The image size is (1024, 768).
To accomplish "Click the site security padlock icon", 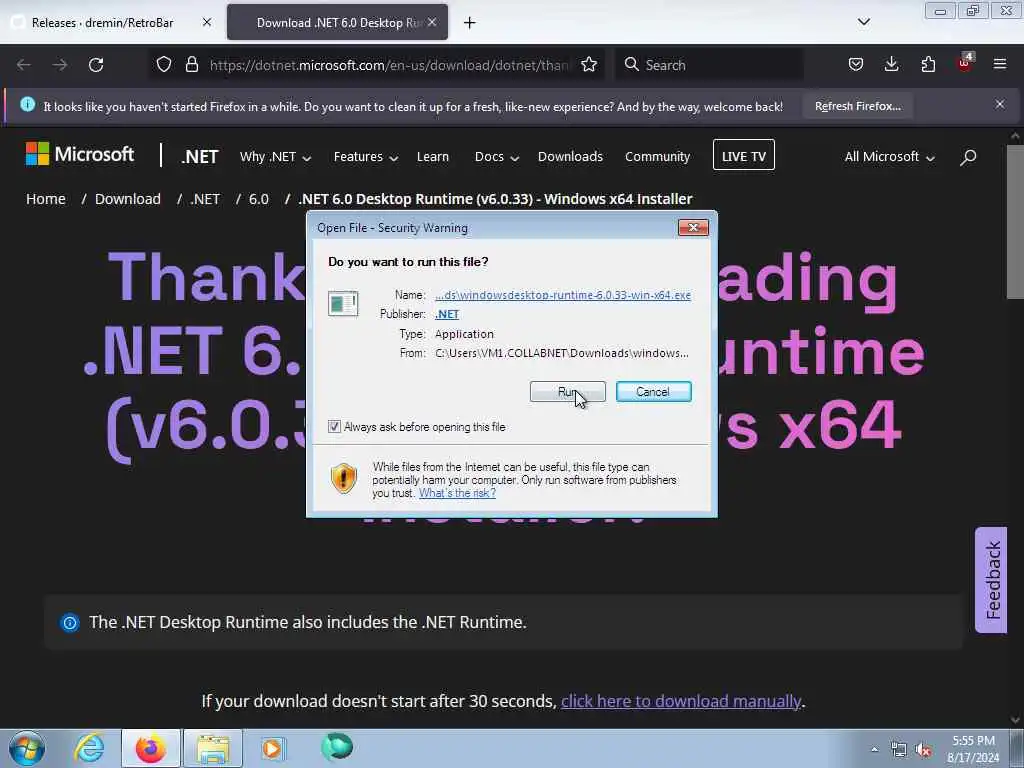I will click(191, 65).
